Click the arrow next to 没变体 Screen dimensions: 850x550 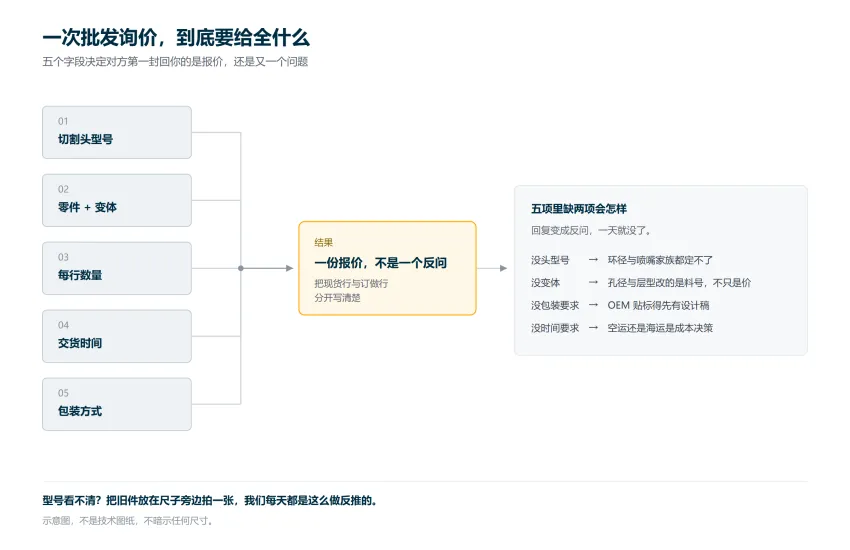coord(593,283)
